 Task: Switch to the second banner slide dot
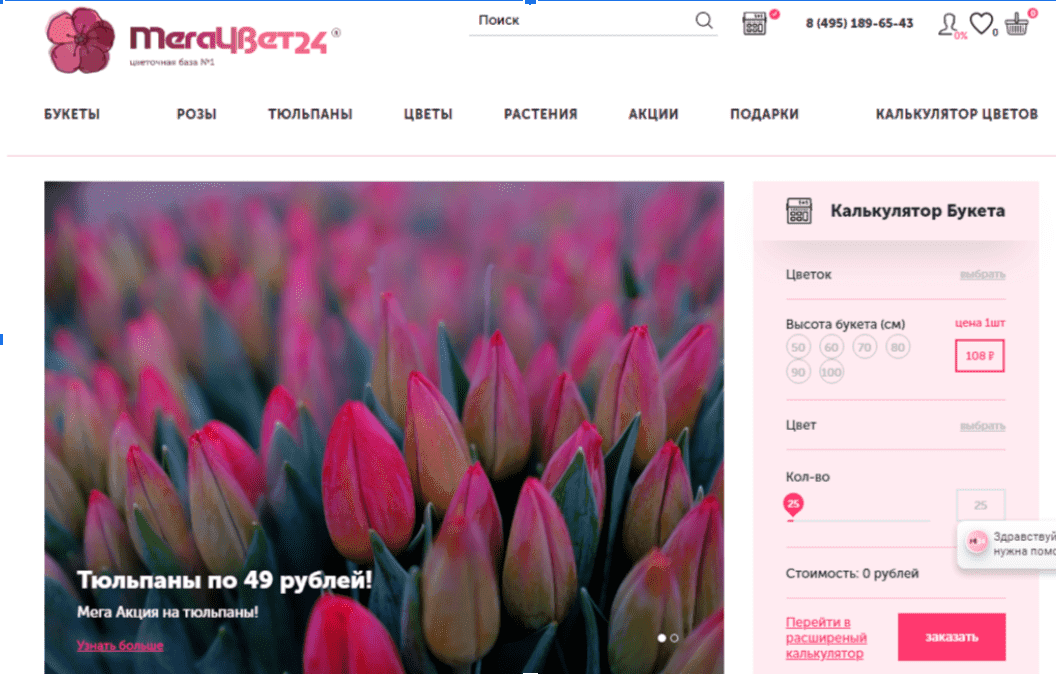tap(674, 638)
